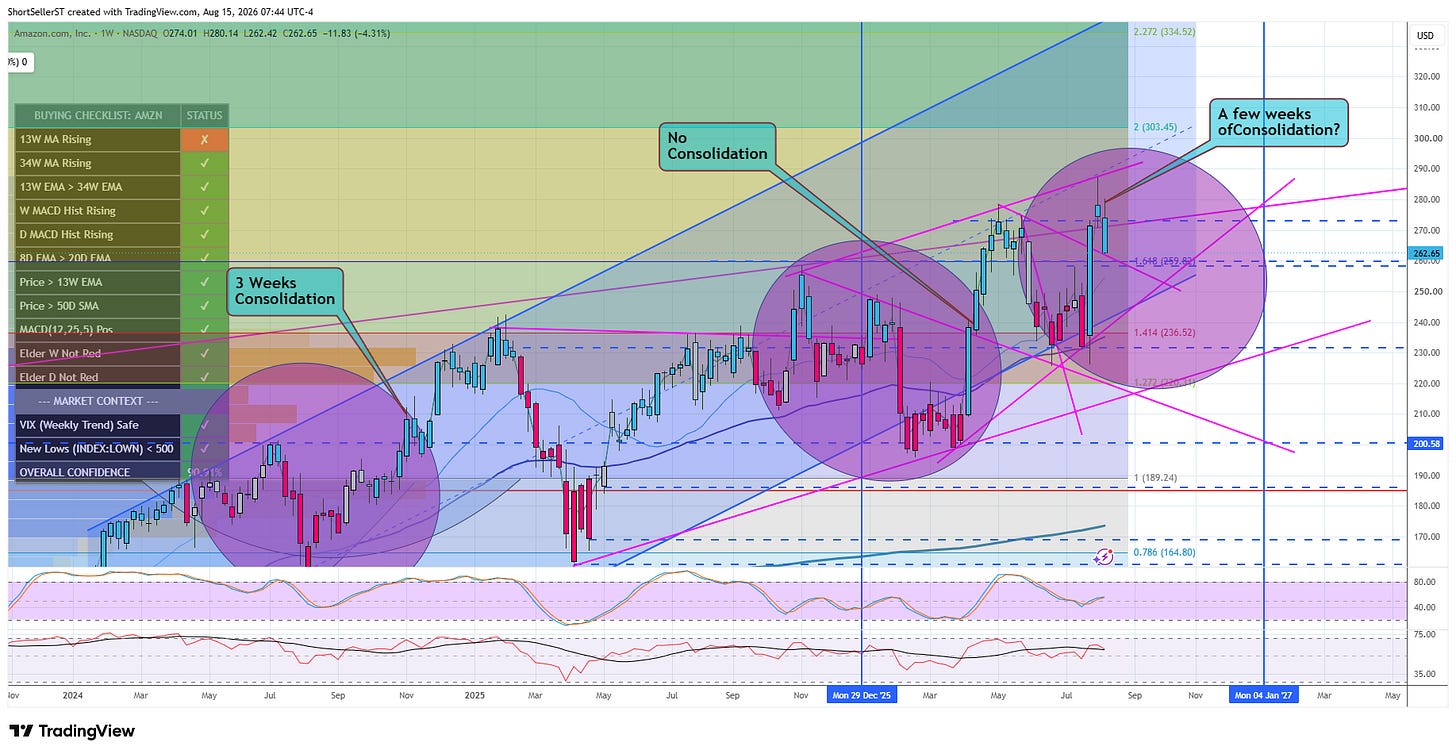This screenshot has width=1456, height=755.
Task: Click the STATUS column header
Action: tap(205, 116)
